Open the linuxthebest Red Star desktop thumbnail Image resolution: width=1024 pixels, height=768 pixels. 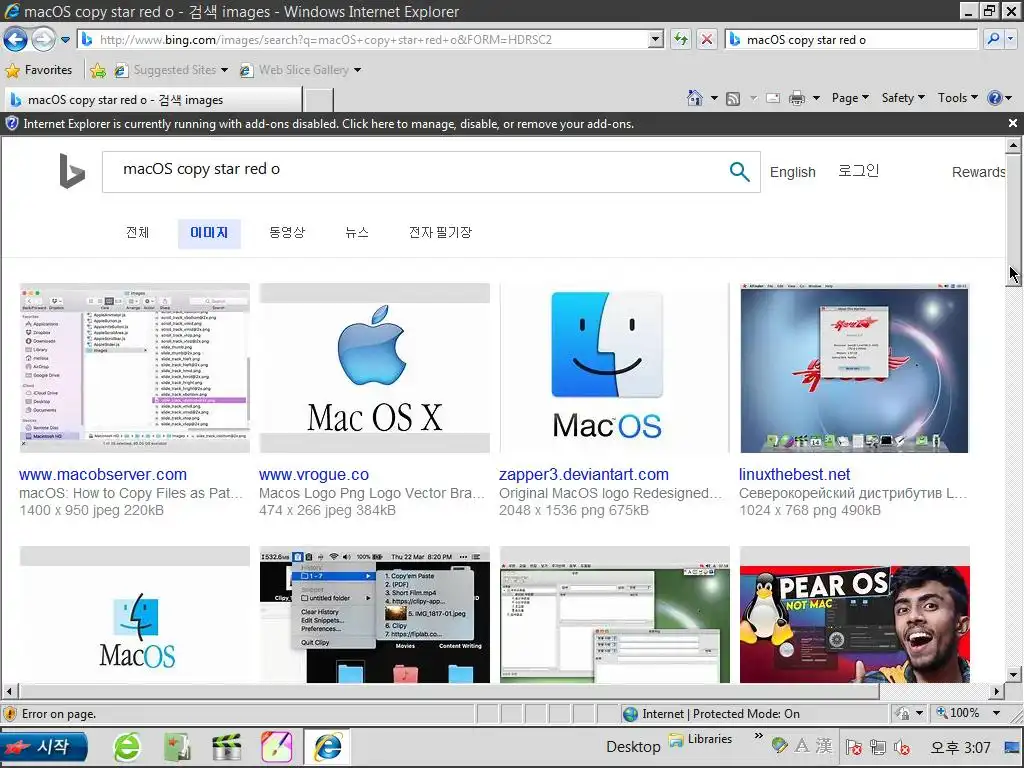(x=854, y=368)
